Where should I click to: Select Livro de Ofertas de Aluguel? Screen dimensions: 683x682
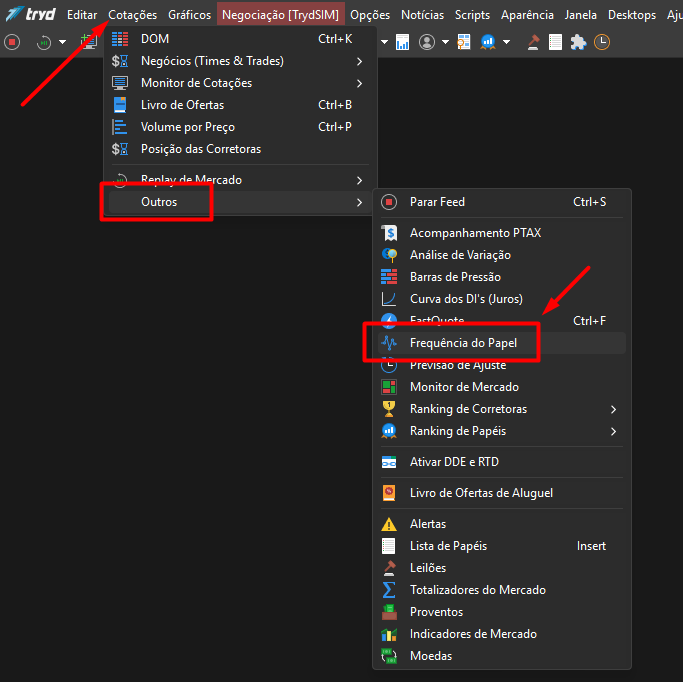pos(501,493)
